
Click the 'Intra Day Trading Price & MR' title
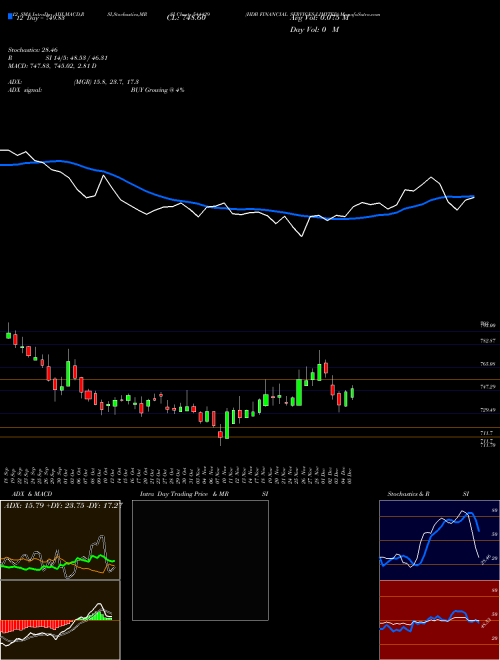click(184, 494)
